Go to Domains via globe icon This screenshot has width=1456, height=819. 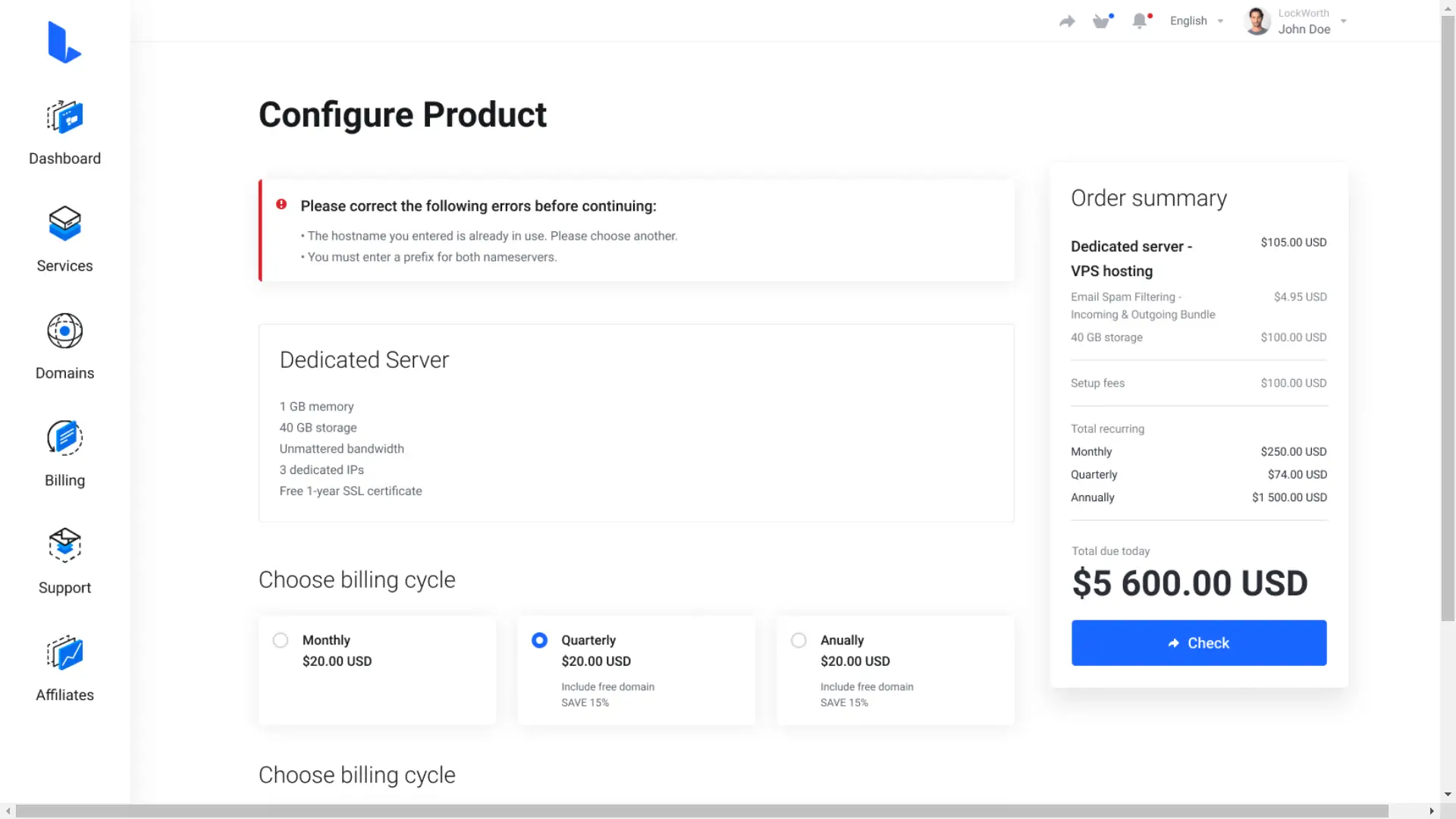click(x=64, y=331)
